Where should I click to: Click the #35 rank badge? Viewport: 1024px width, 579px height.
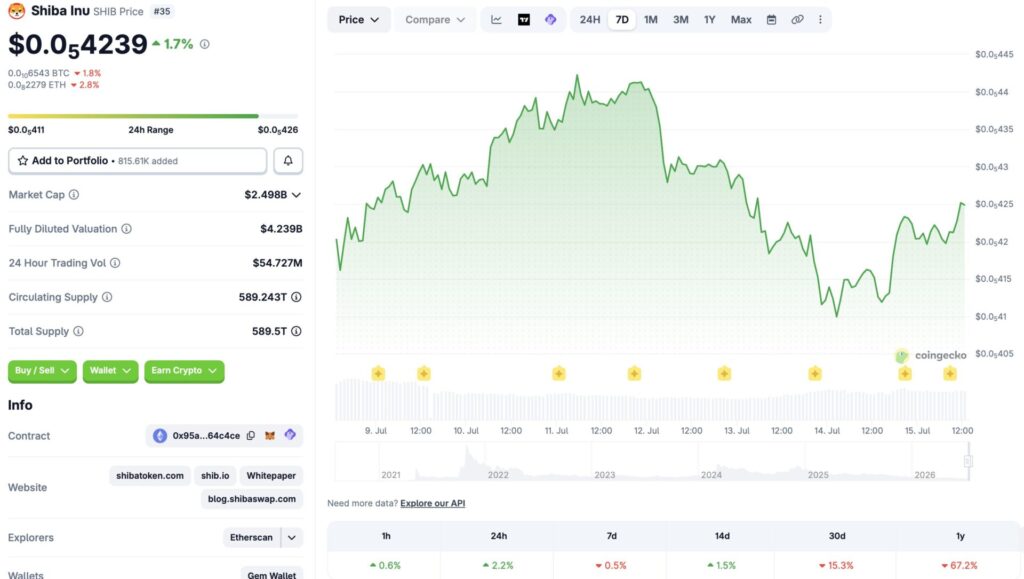click(x=162, y=11)
